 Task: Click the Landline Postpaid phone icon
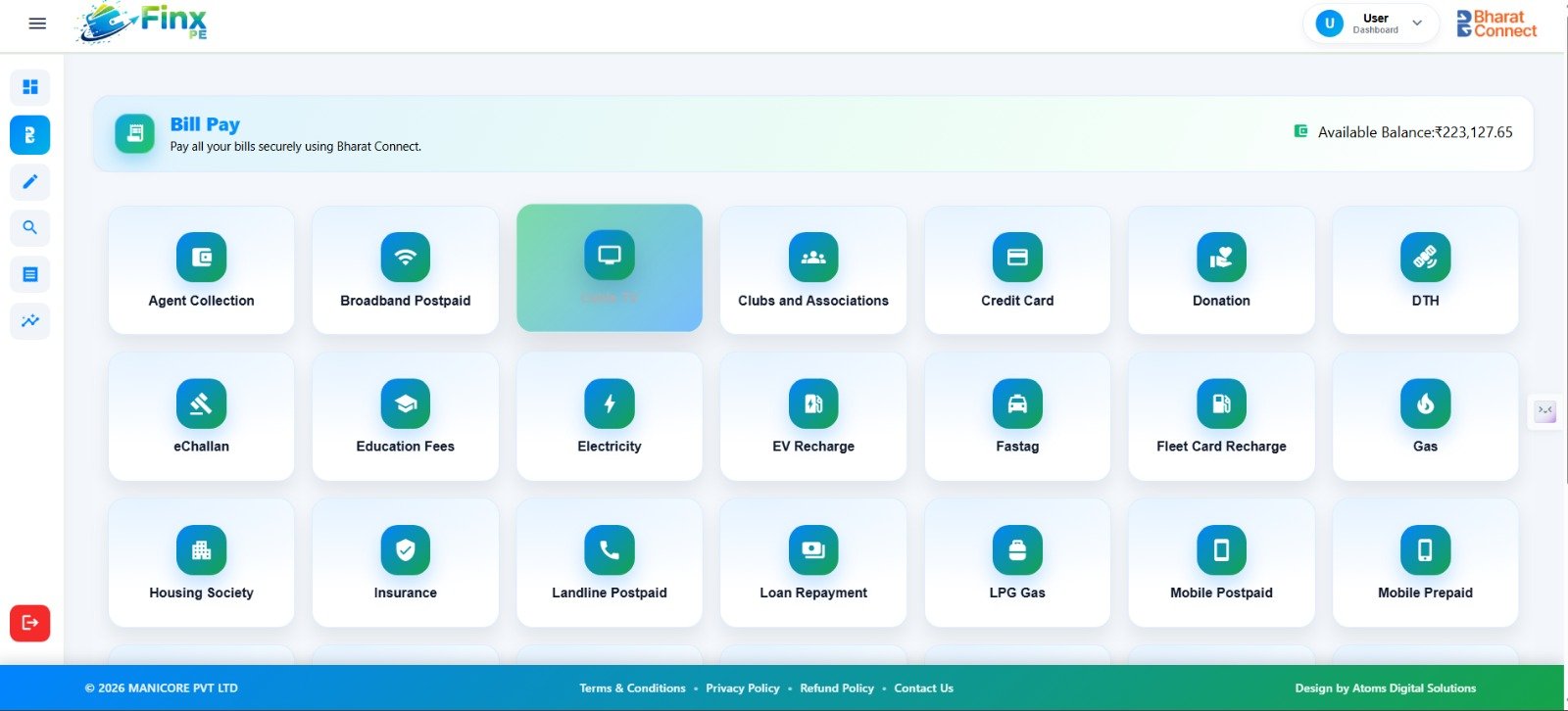click(610, 550)
